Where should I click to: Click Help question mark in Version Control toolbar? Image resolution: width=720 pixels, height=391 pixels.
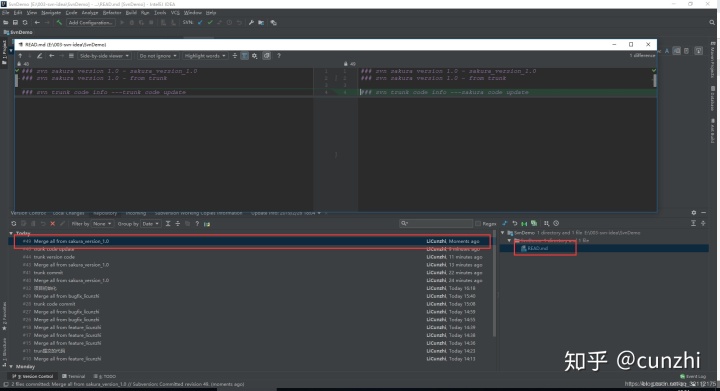tap(197, 223)
